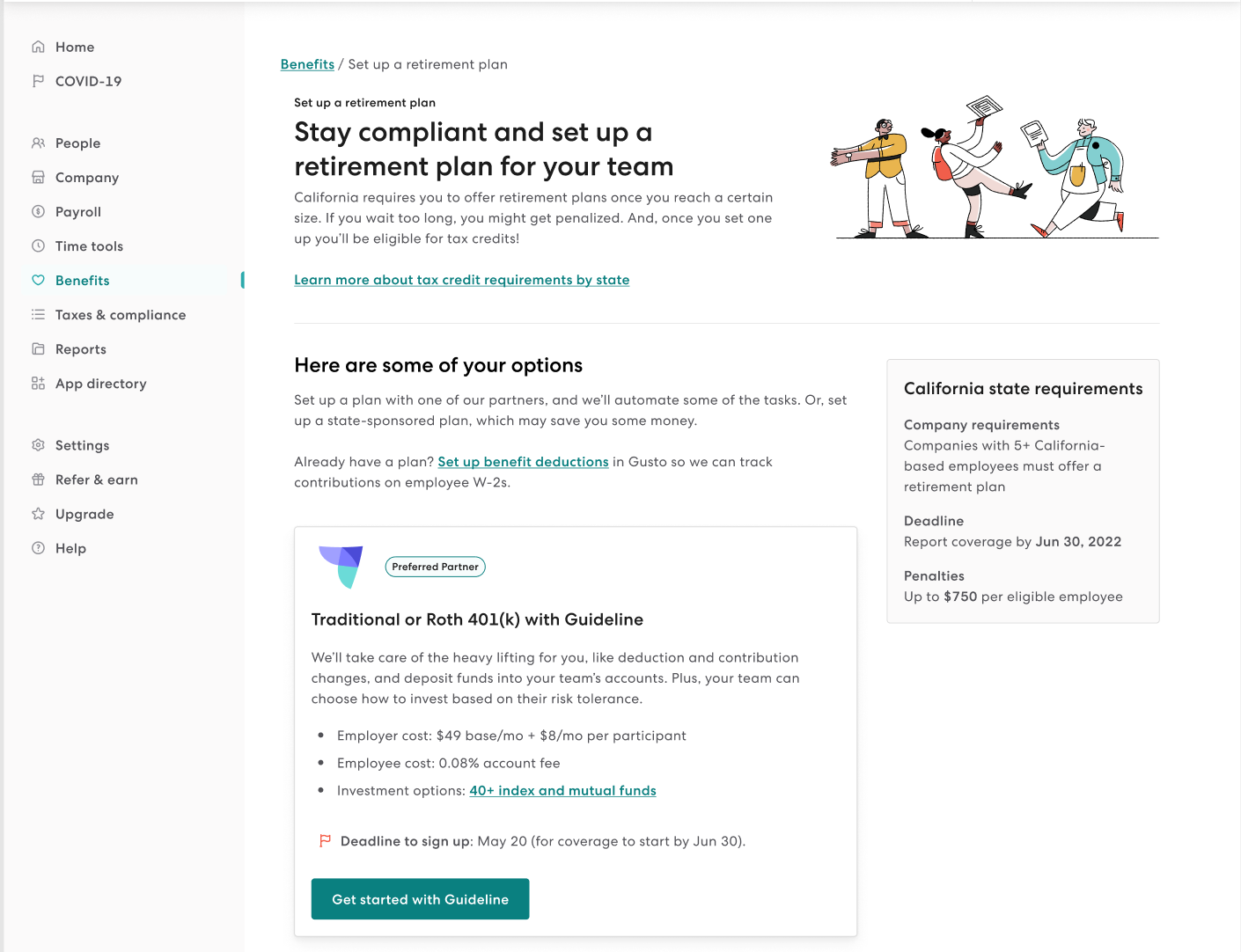The width and height of the screenshot is (1241, 952).
Task: Open tax credit requirements by state link
Action: click(x=462, y=280)
